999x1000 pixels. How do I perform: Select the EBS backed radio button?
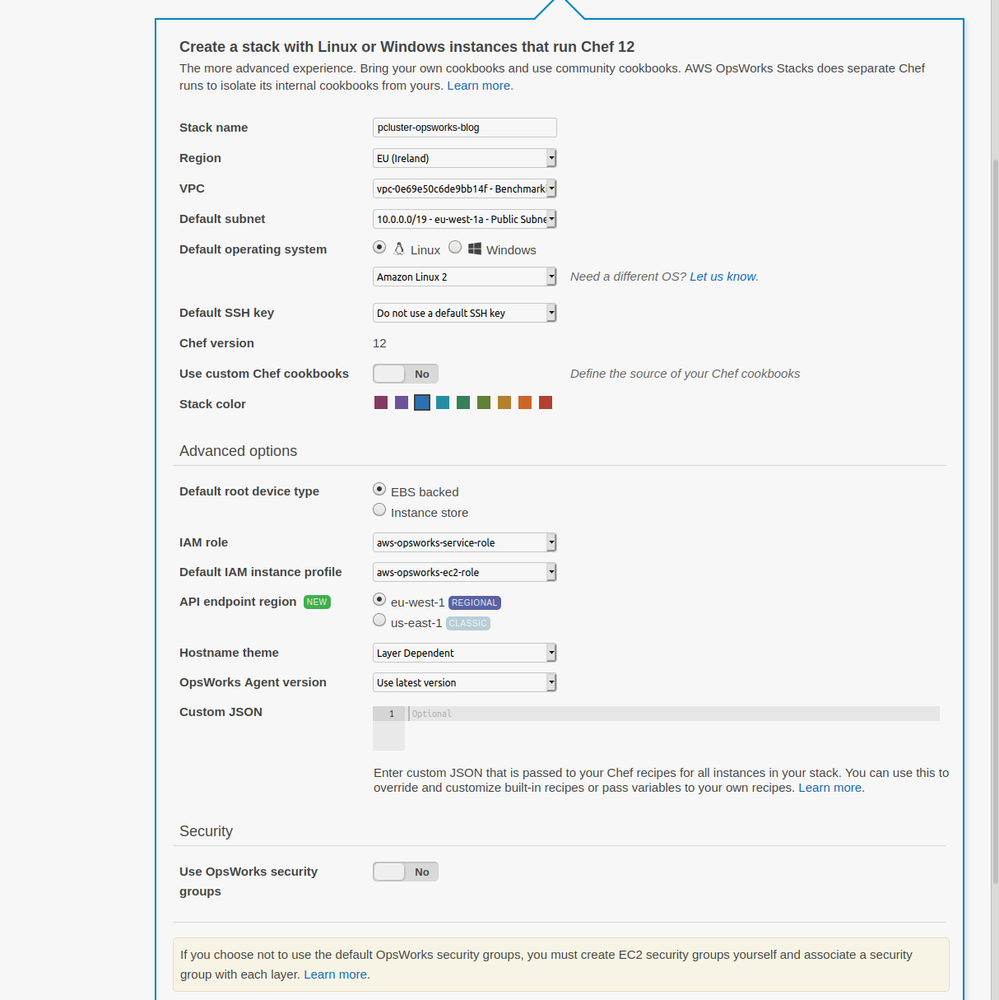tap(379, 489)
